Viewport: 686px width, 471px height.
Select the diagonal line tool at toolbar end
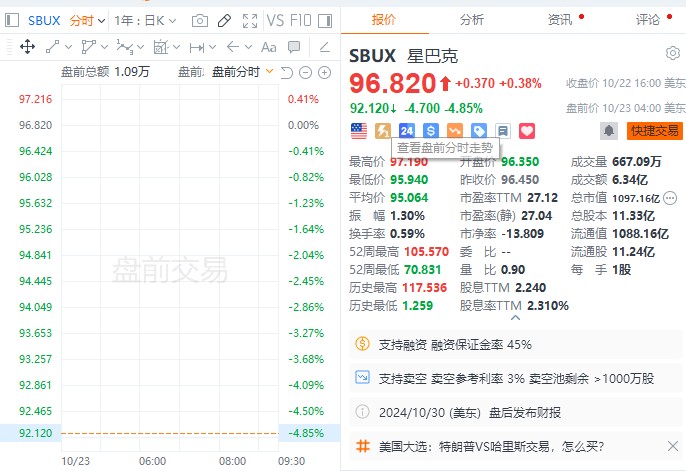tap(325, 47)
